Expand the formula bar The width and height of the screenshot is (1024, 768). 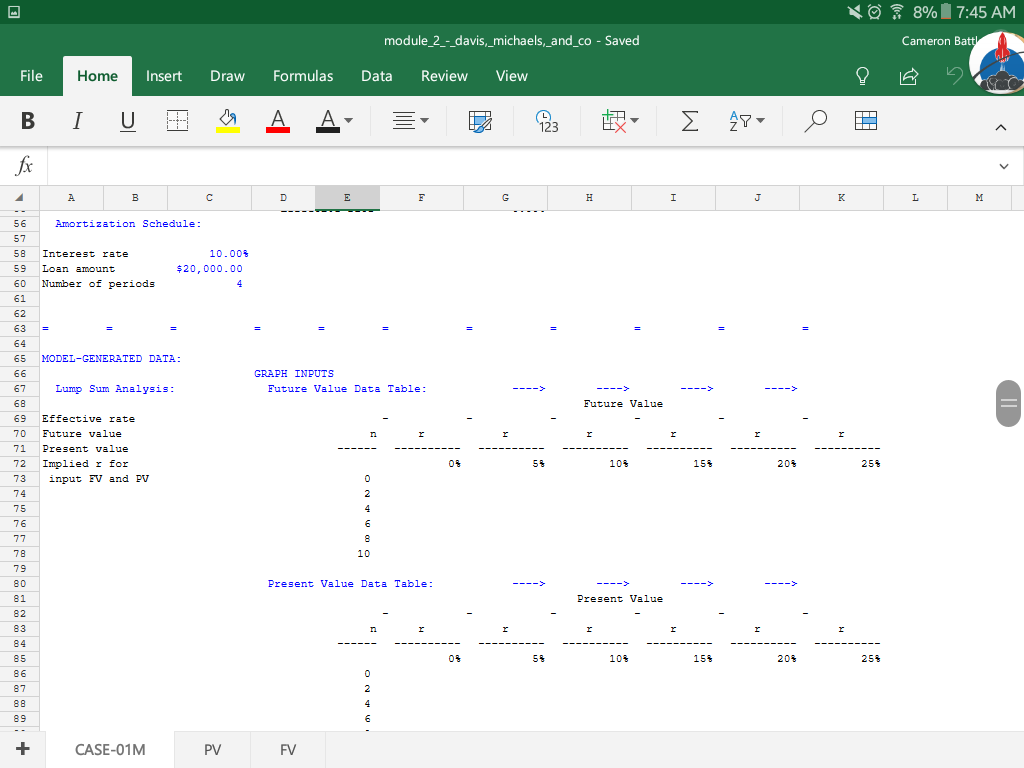(1004, 167)
